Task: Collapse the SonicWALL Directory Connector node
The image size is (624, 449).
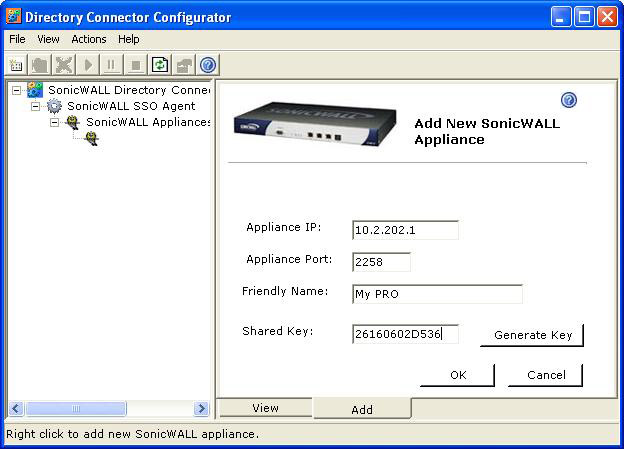Action: [x=16, y=90]
